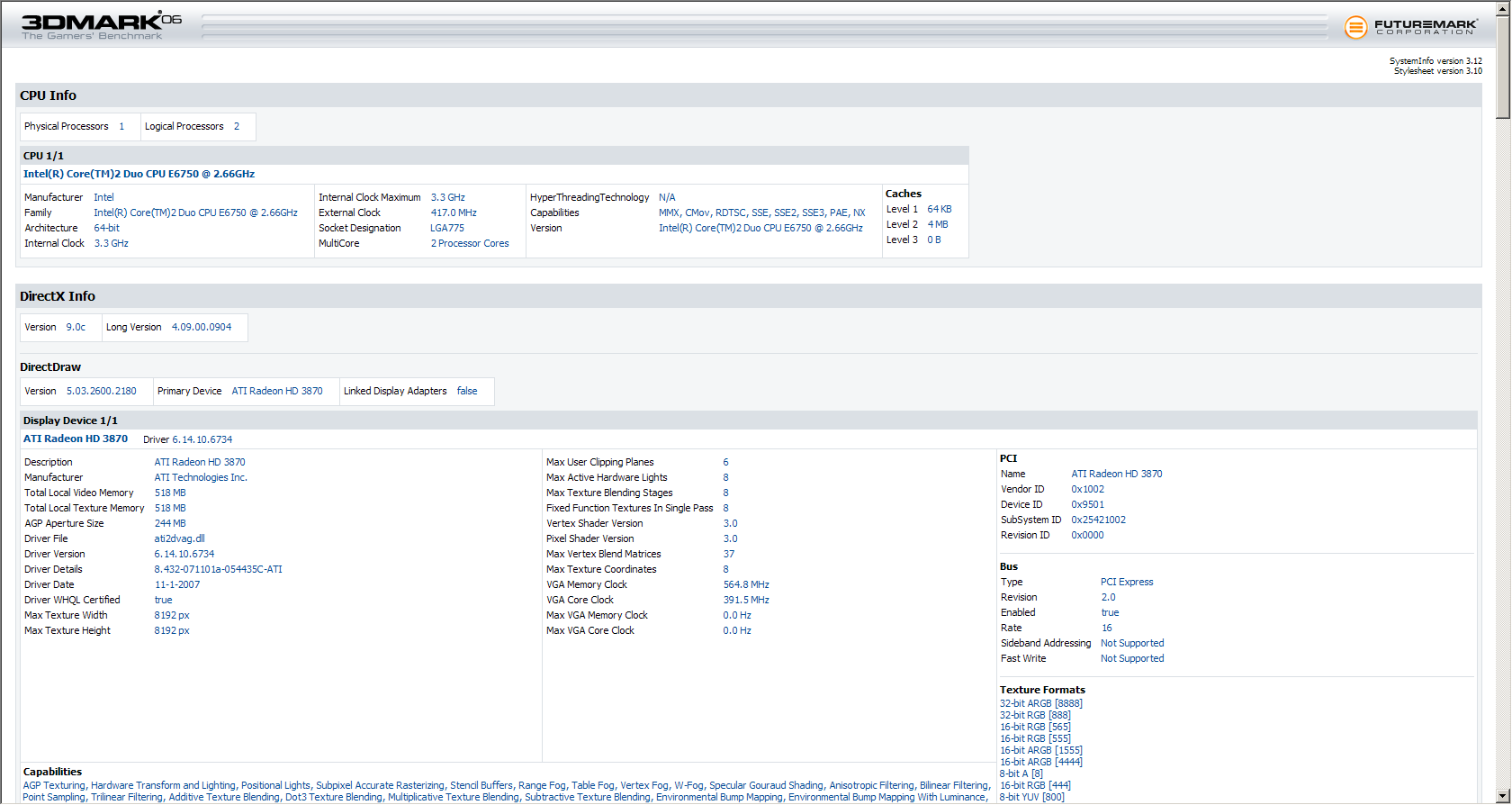The image size is (1512, 805).
Task: Click the Socket Designation LGA775 value
Action: (447, 228)
